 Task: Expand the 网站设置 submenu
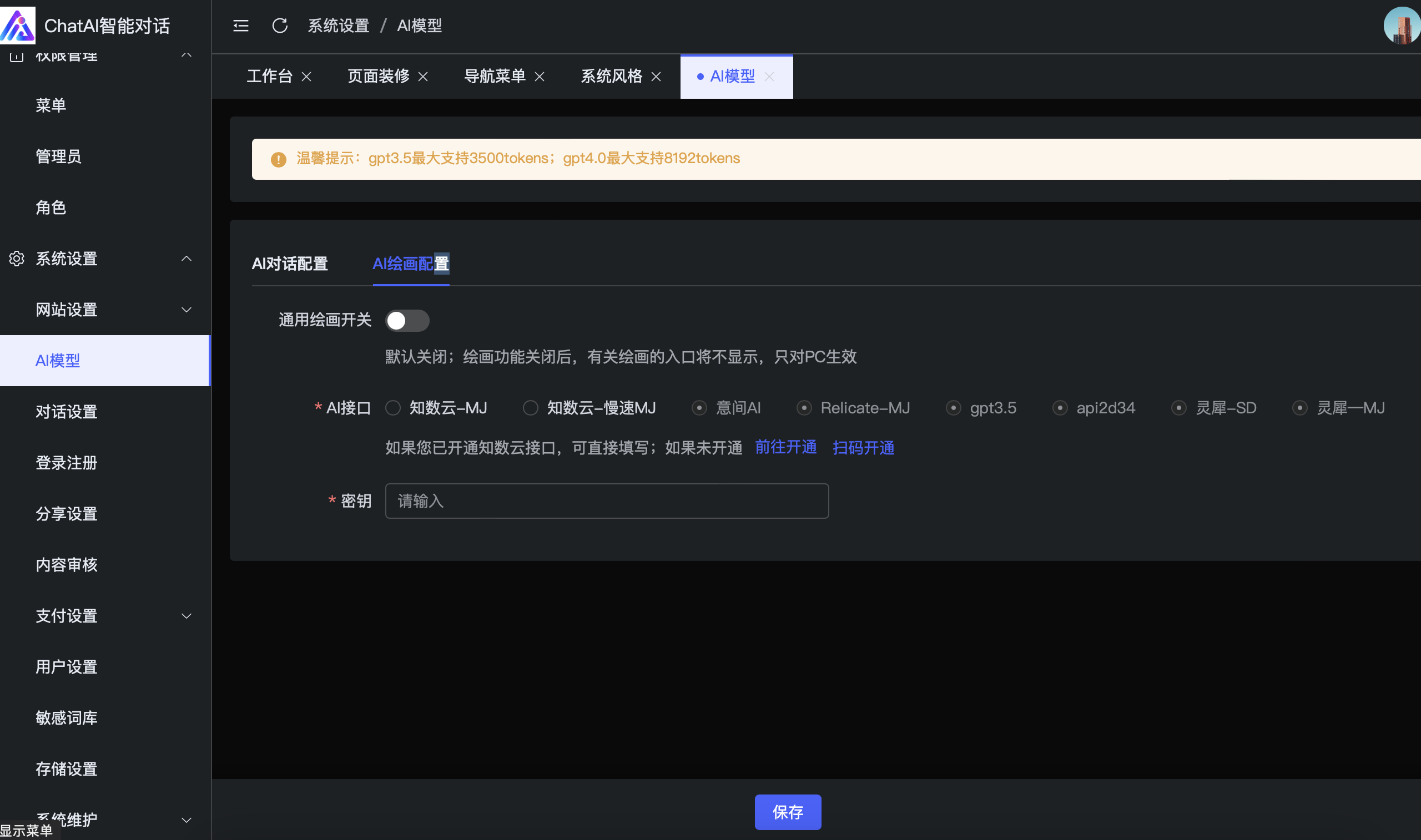click(186, 310)
